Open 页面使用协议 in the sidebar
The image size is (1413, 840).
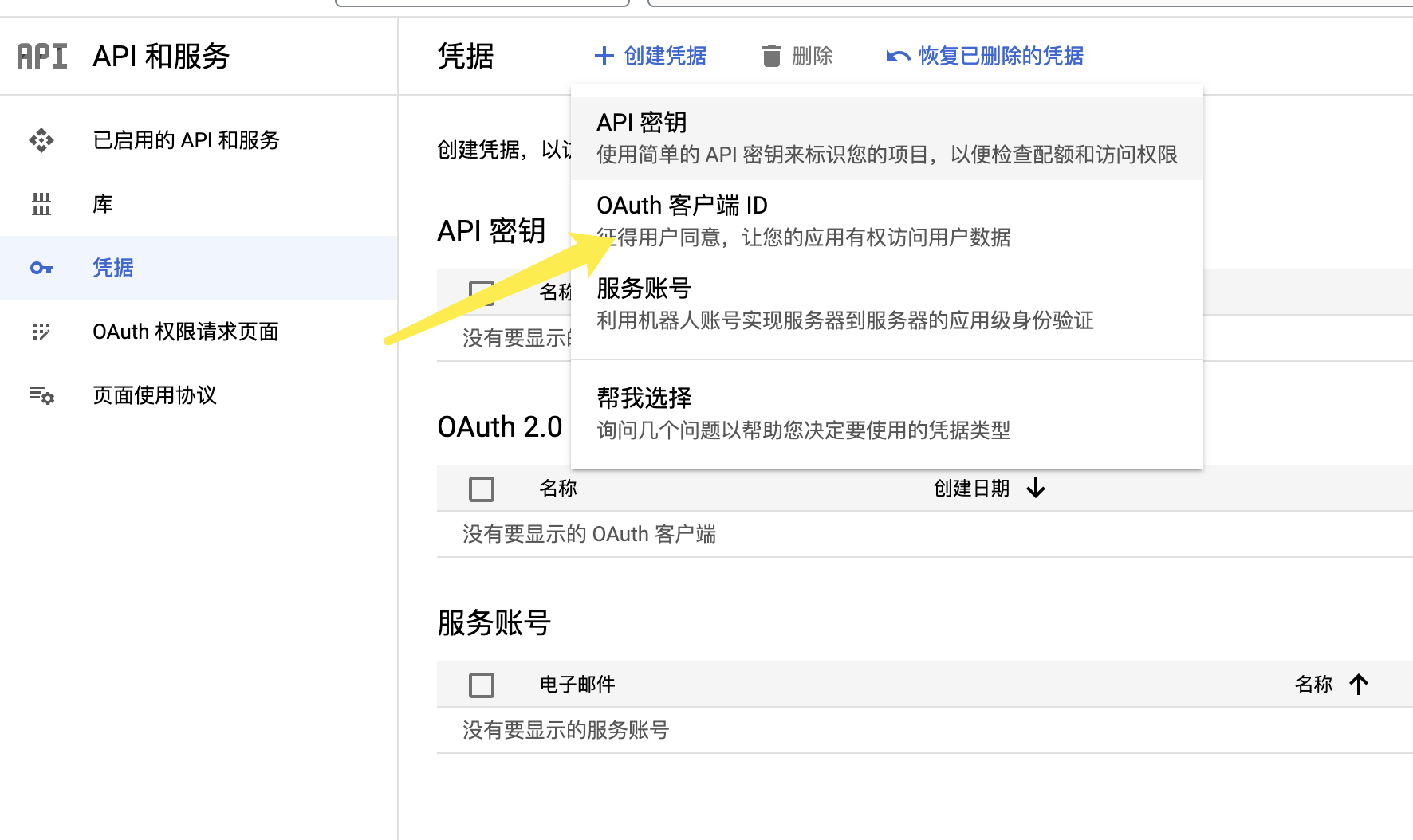(199, 395)
